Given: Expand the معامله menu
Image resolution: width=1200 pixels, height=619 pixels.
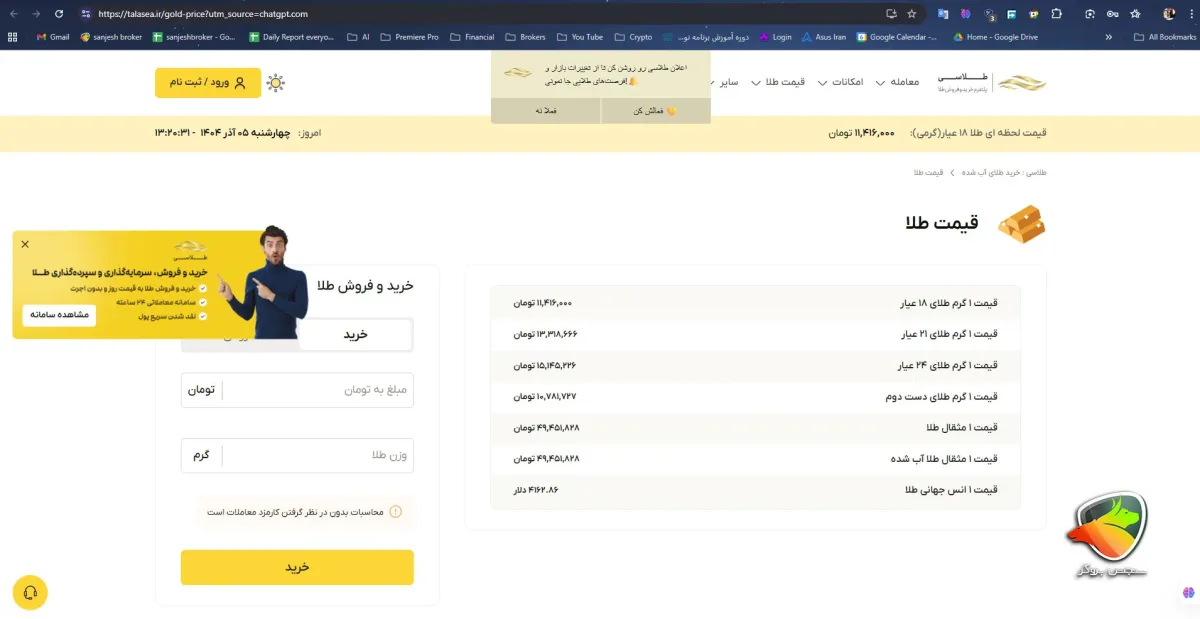Looking at the screenshot, I should click(897, 82).
